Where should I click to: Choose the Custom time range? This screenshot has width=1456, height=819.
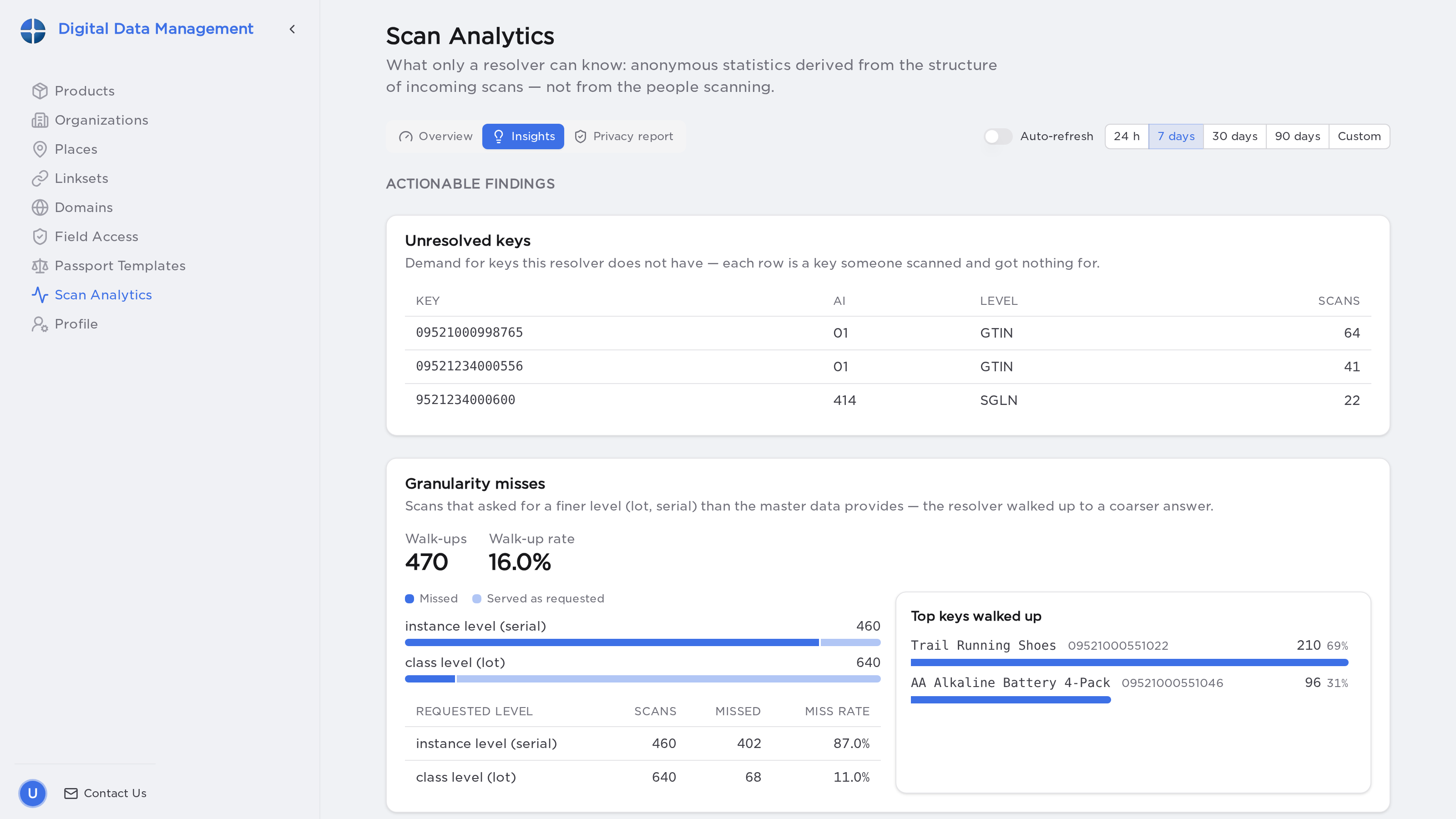point(1359,136)
